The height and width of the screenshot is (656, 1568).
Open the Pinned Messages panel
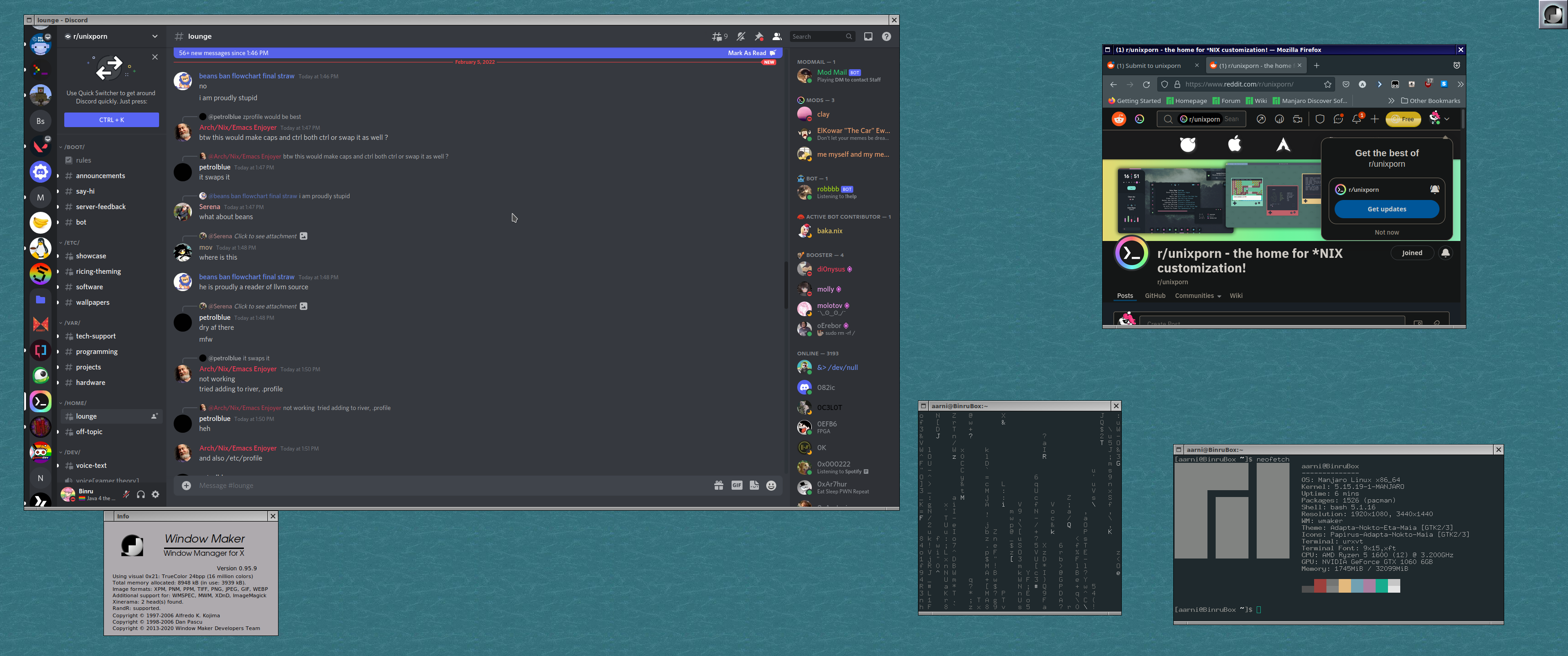759,36
